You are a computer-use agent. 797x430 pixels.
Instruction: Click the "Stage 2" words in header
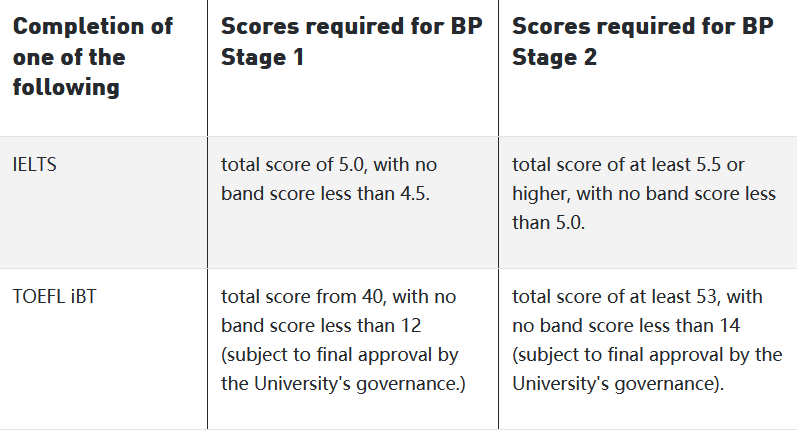pyautogui.click(x=555, y=57)
